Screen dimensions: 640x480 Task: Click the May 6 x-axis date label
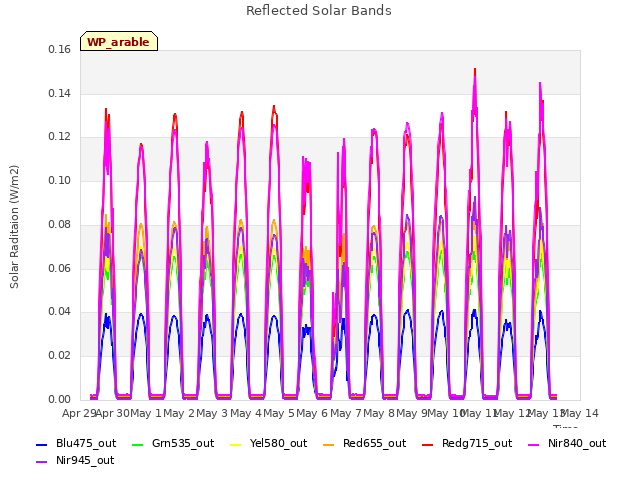point(312,413)
